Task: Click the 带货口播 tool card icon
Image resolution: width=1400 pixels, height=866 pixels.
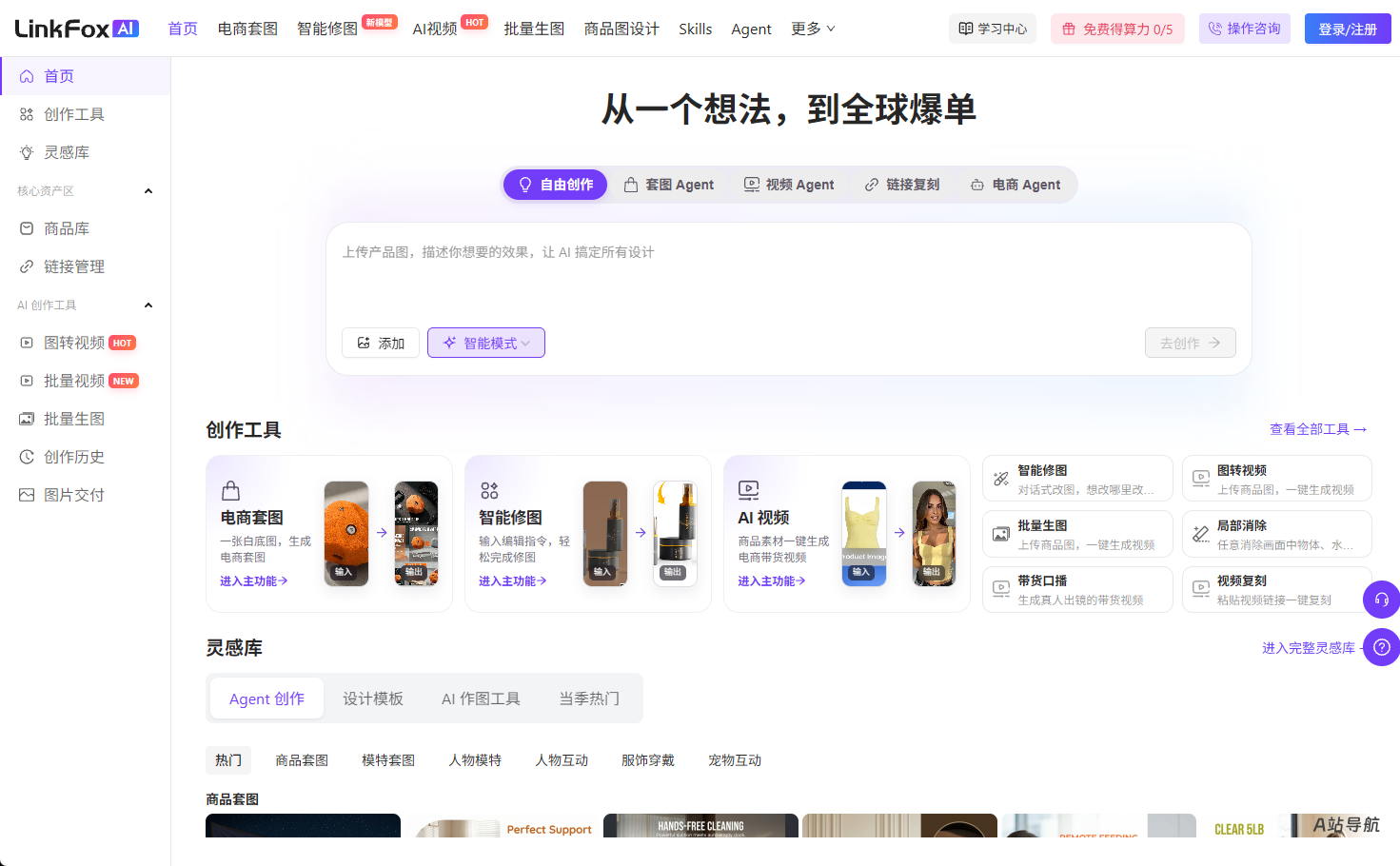Action: coord(1001,589)
